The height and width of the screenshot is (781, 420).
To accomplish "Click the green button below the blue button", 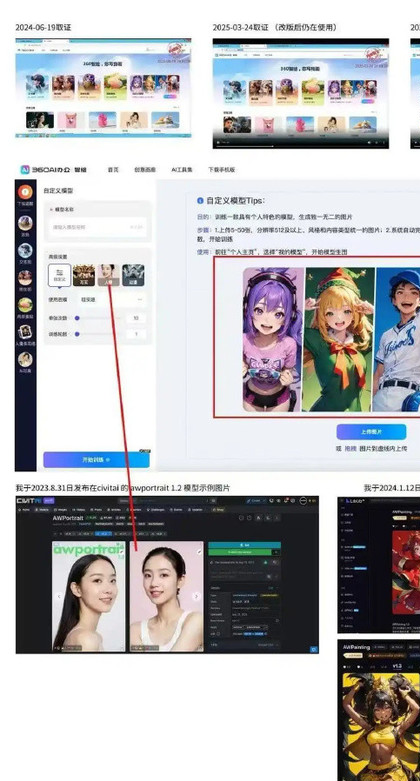I will pyautogui.click(x=241, y=552).
